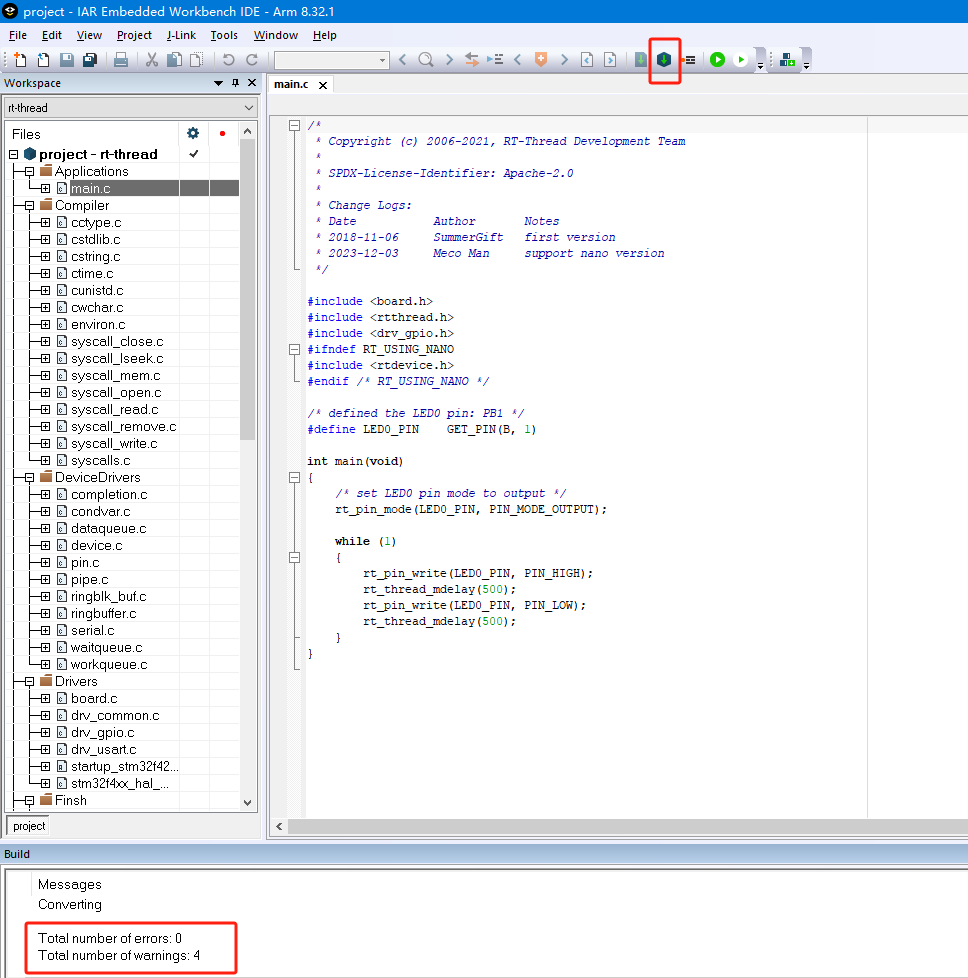
Task: Collapse the DeviceDrivers folder node
Action: coord(30,477)
